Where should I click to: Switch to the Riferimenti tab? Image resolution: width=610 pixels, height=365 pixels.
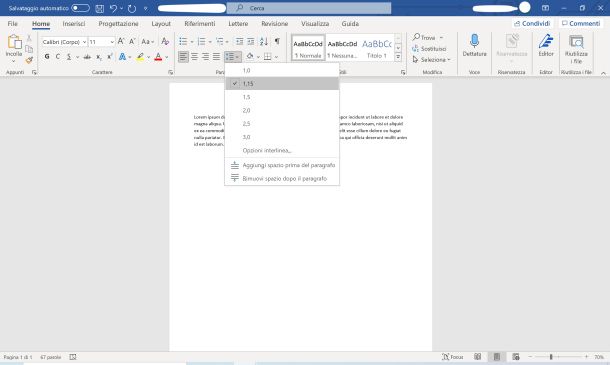click(x=200, y=24)
